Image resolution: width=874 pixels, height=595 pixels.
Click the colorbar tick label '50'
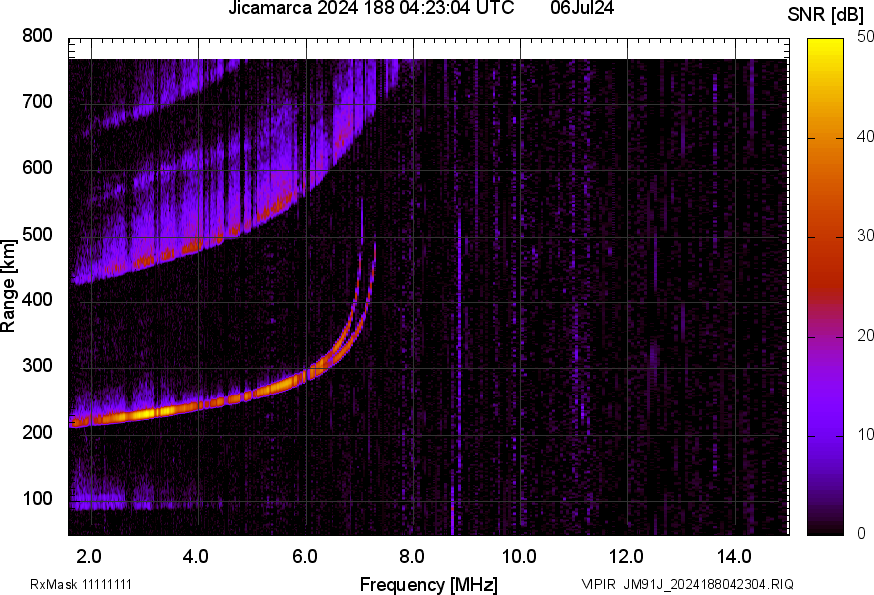point(866,37)
